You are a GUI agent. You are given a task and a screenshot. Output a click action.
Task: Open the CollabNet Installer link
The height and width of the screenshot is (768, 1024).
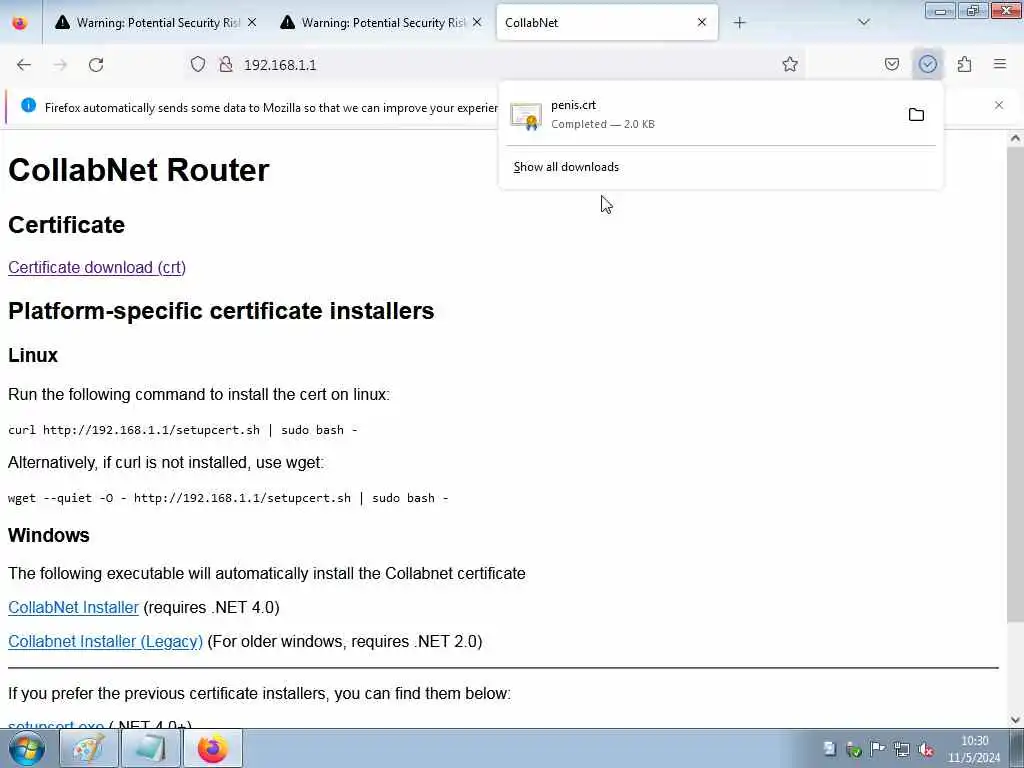(73, 607)
